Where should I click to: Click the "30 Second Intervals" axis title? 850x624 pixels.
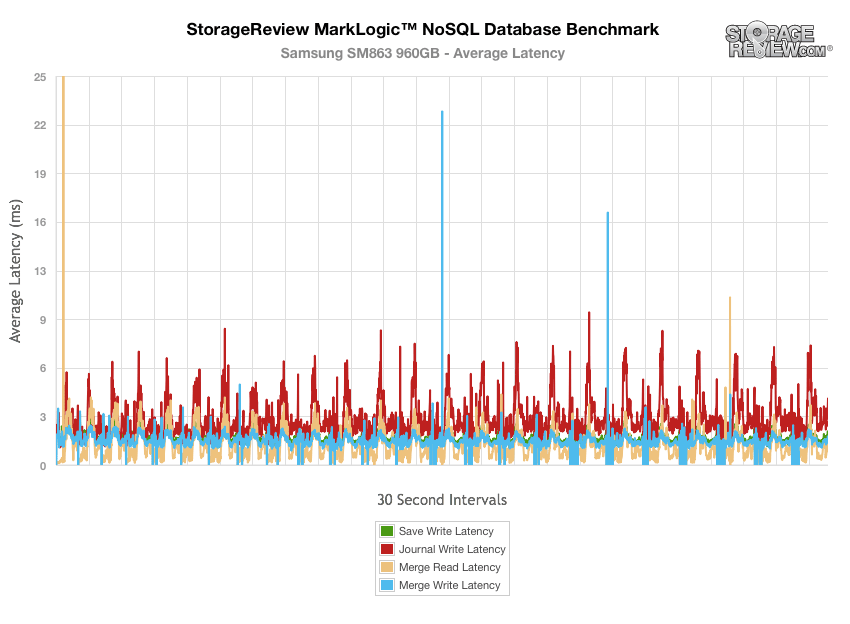[x=442, y=499]
